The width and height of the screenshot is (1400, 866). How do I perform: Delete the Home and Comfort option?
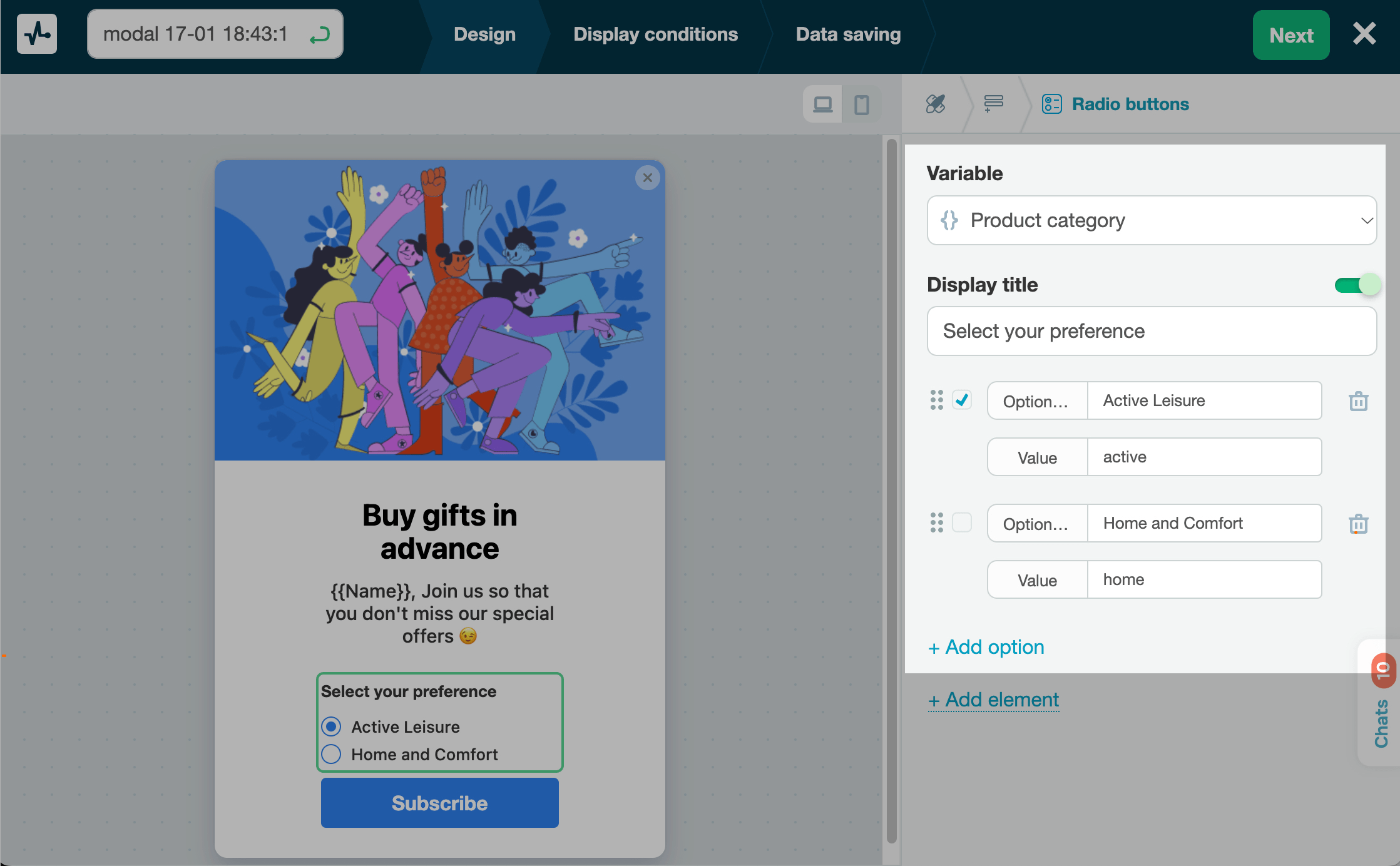point(1358,524)
